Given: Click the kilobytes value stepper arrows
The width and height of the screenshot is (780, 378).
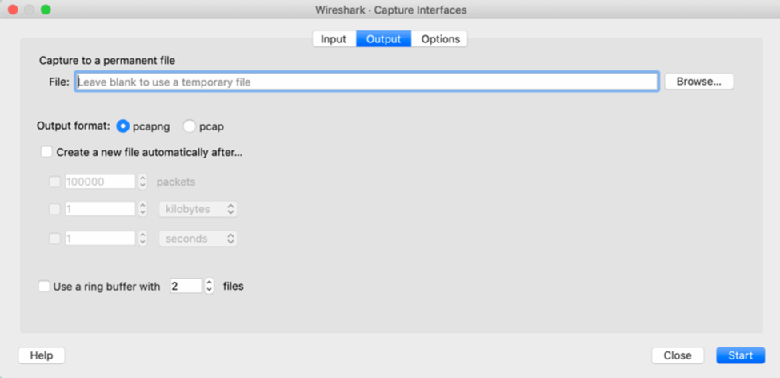Looking at the screenshot, I should 143,209.
